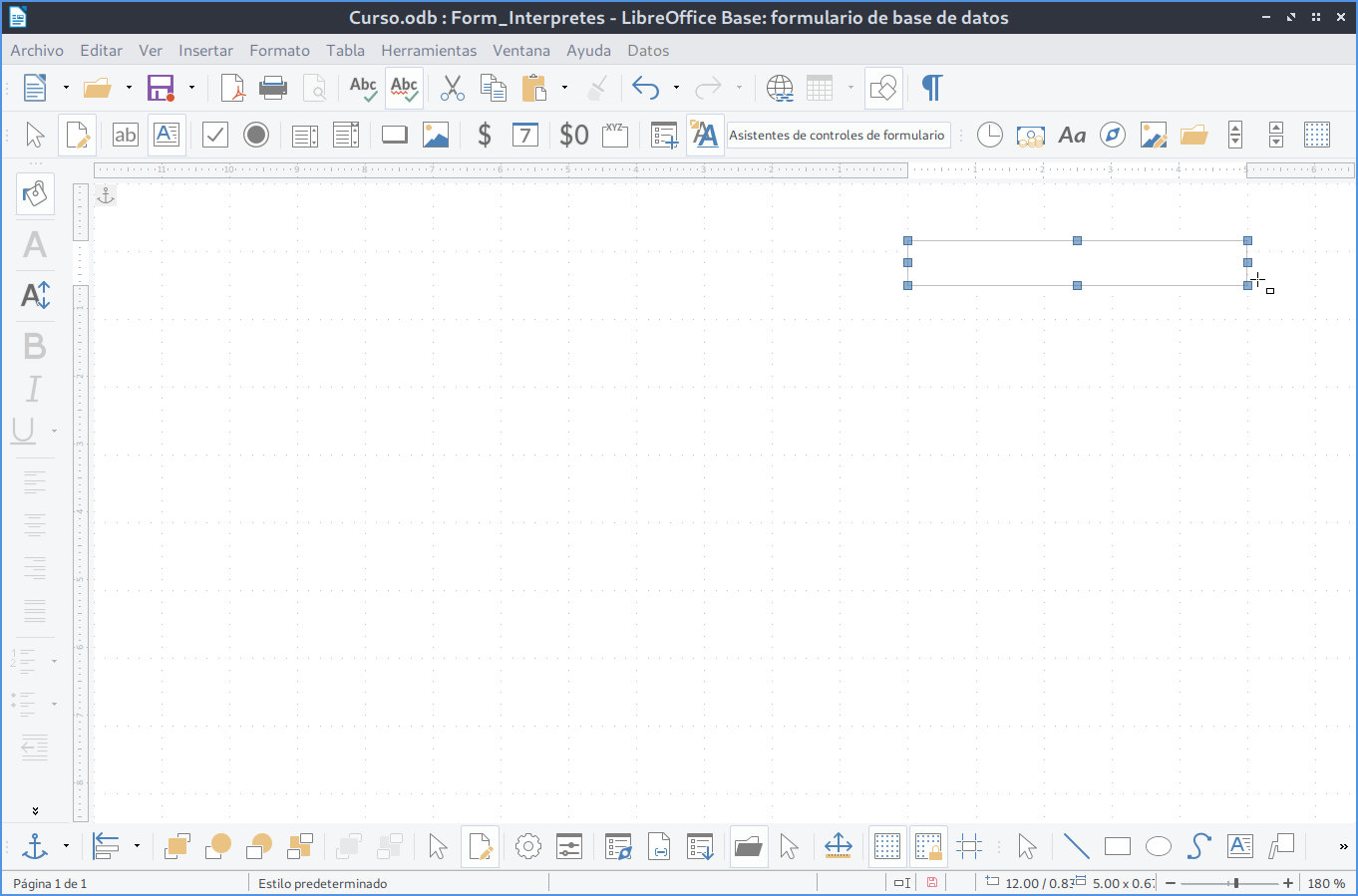This screenshot has width=1358, height=896.
Task: Expand the Anchor type dropdown arrow
Action: (x=66, y=847)
